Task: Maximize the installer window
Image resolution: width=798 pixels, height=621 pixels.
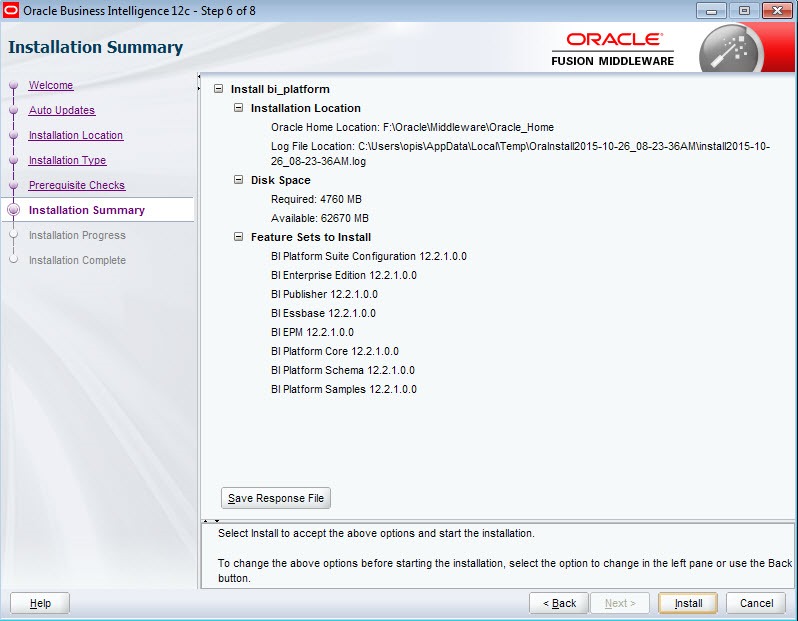Action: pos(744,11)
